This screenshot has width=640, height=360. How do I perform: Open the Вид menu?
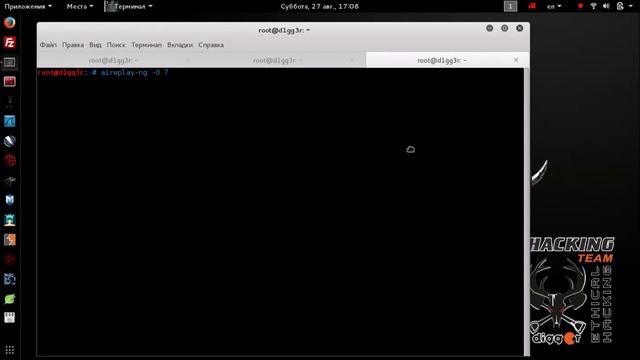[x=95, y=45]
